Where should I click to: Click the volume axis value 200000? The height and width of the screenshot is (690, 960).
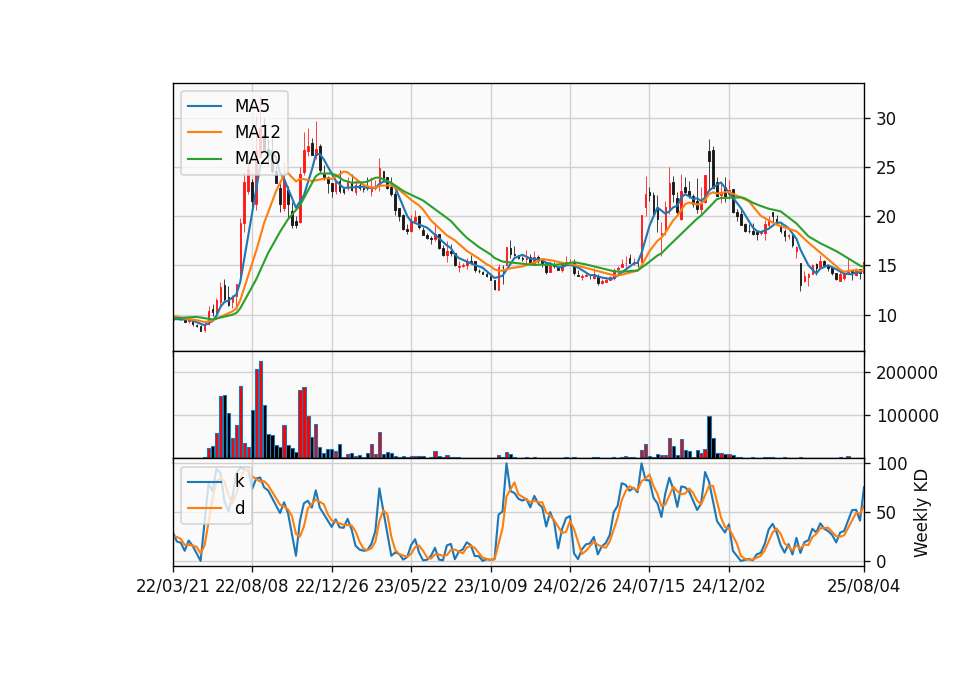[x=907, y=373]
